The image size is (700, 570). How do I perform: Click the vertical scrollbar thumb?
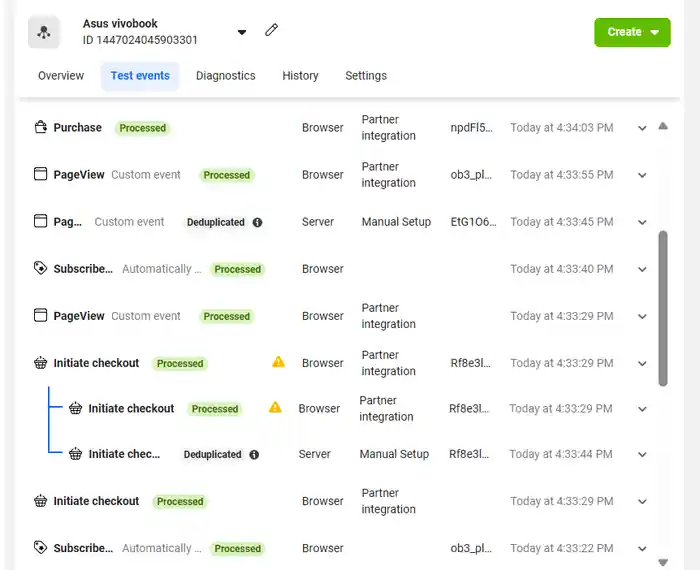click(663, 308)
